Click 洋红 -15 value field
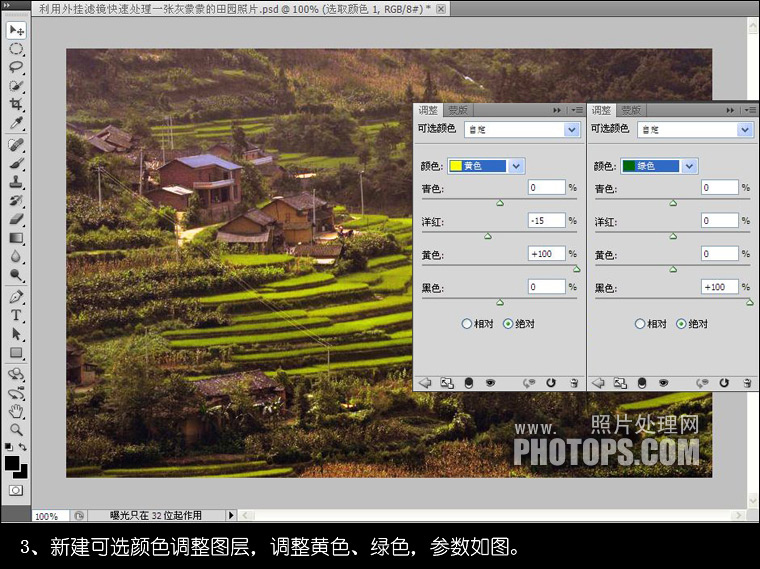Screen dimensions: 760x569 point(547,221)
